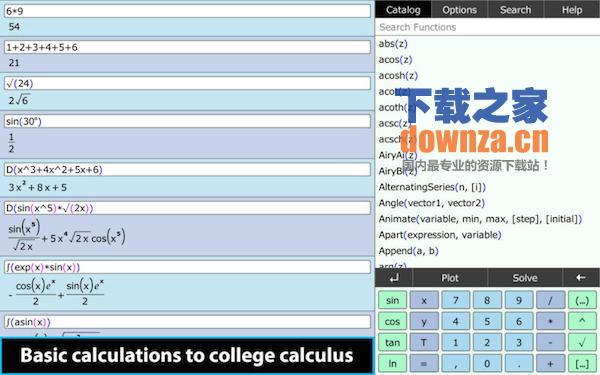Click the sin(30°) input field
Screen dimensions: 600x375
click(187, 121)
